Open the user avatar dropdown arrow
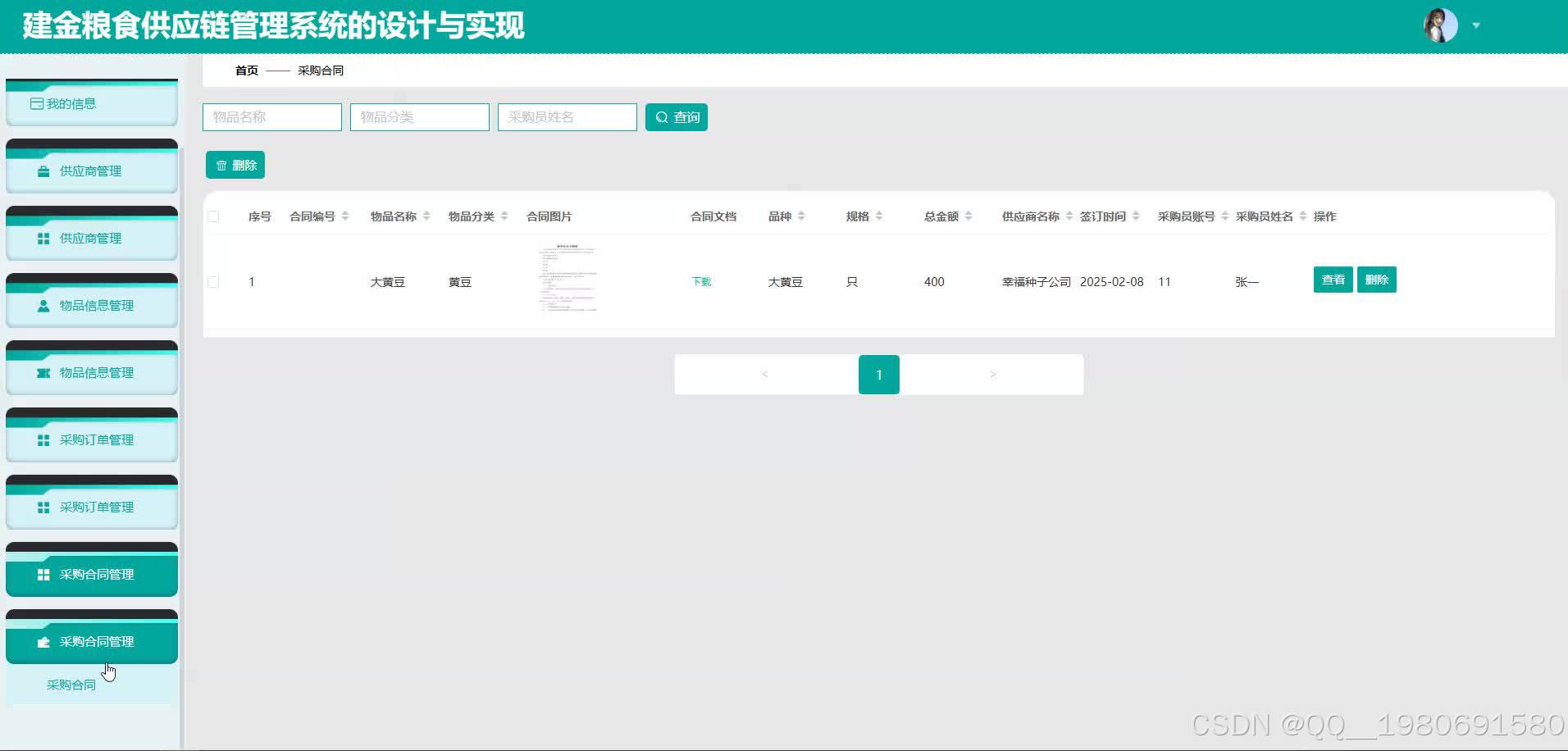 (1476, 25)
